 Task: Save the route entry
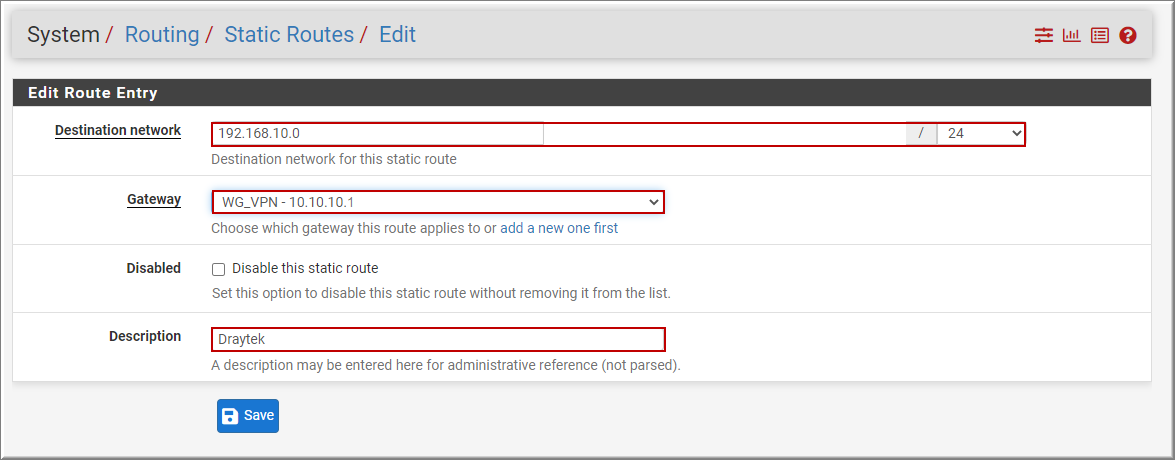click(x=248, y=416)
